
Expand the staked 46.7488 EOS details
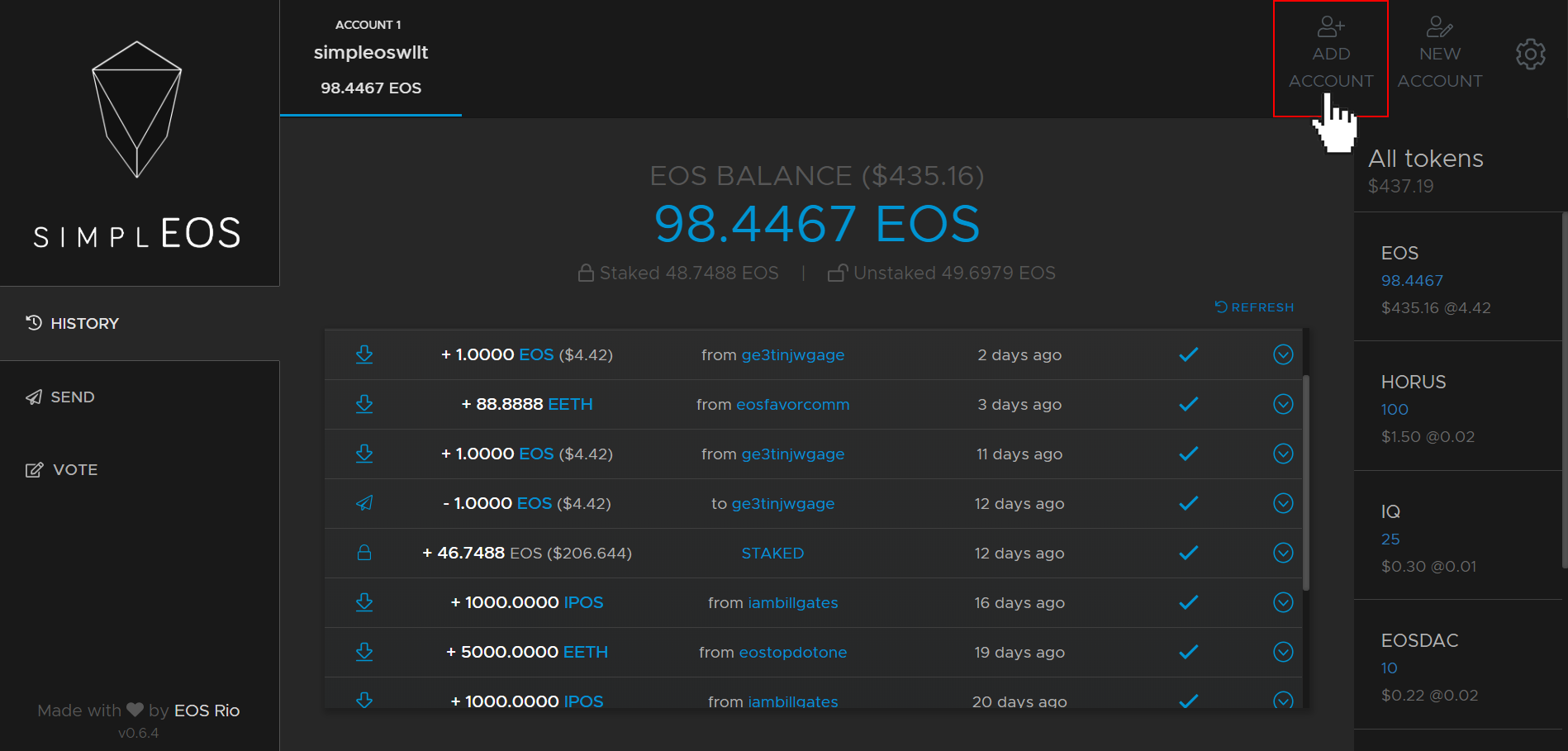pos(1283,553)
